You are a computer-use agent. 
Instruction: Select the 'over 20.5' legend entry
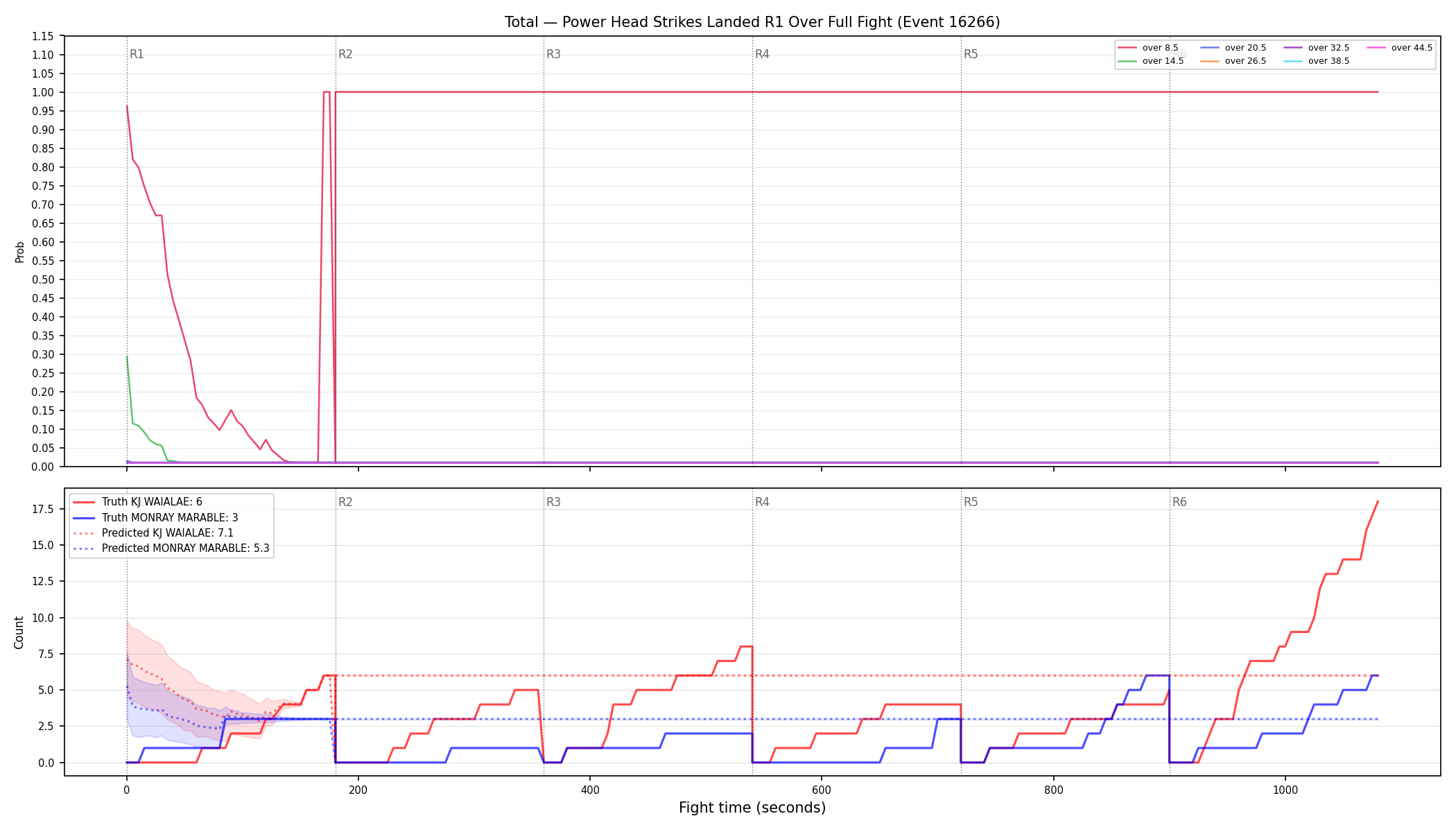coord(1233,48)
